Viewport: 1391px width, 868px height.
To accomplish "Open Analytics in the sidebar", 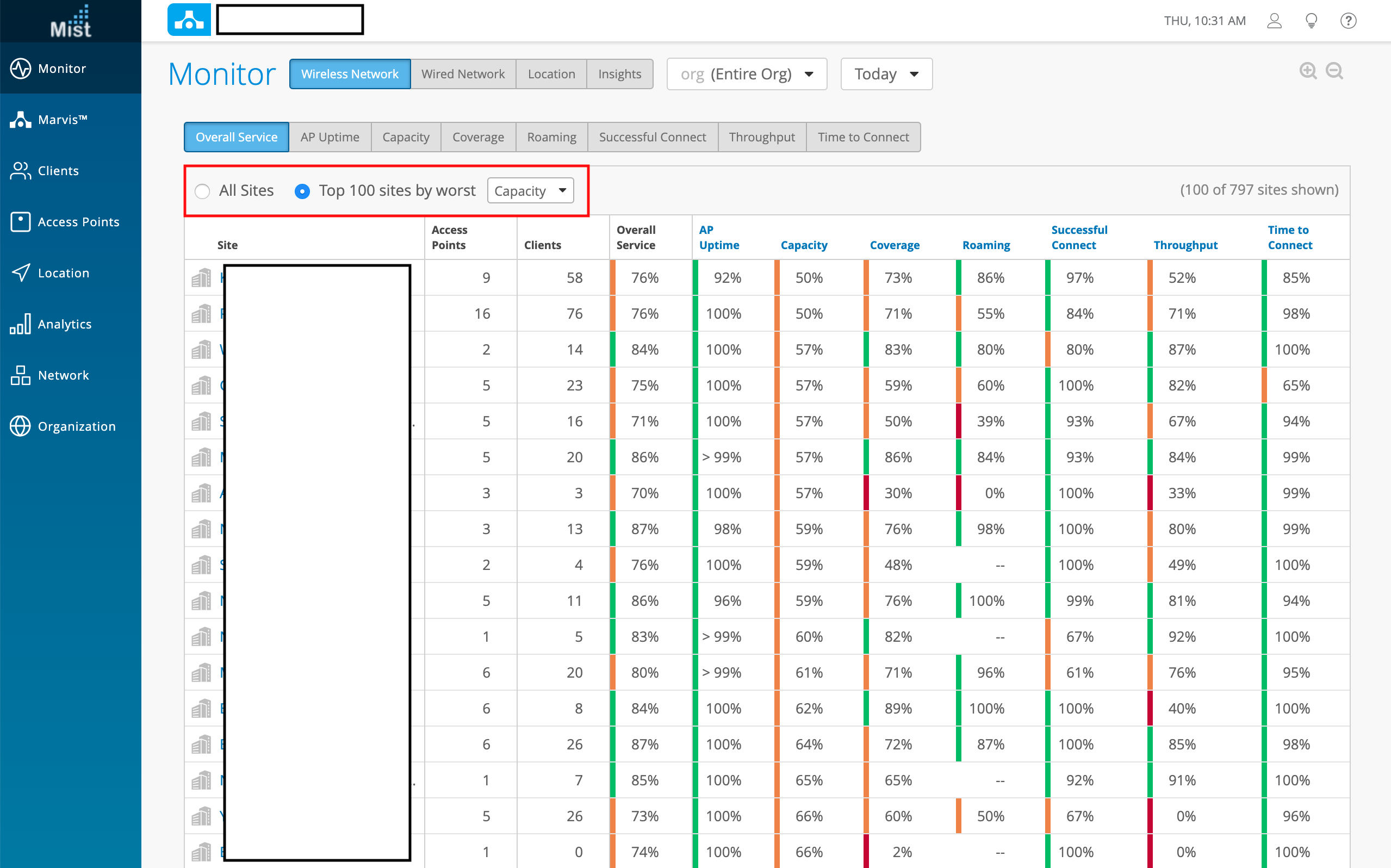I will [64, 324].
